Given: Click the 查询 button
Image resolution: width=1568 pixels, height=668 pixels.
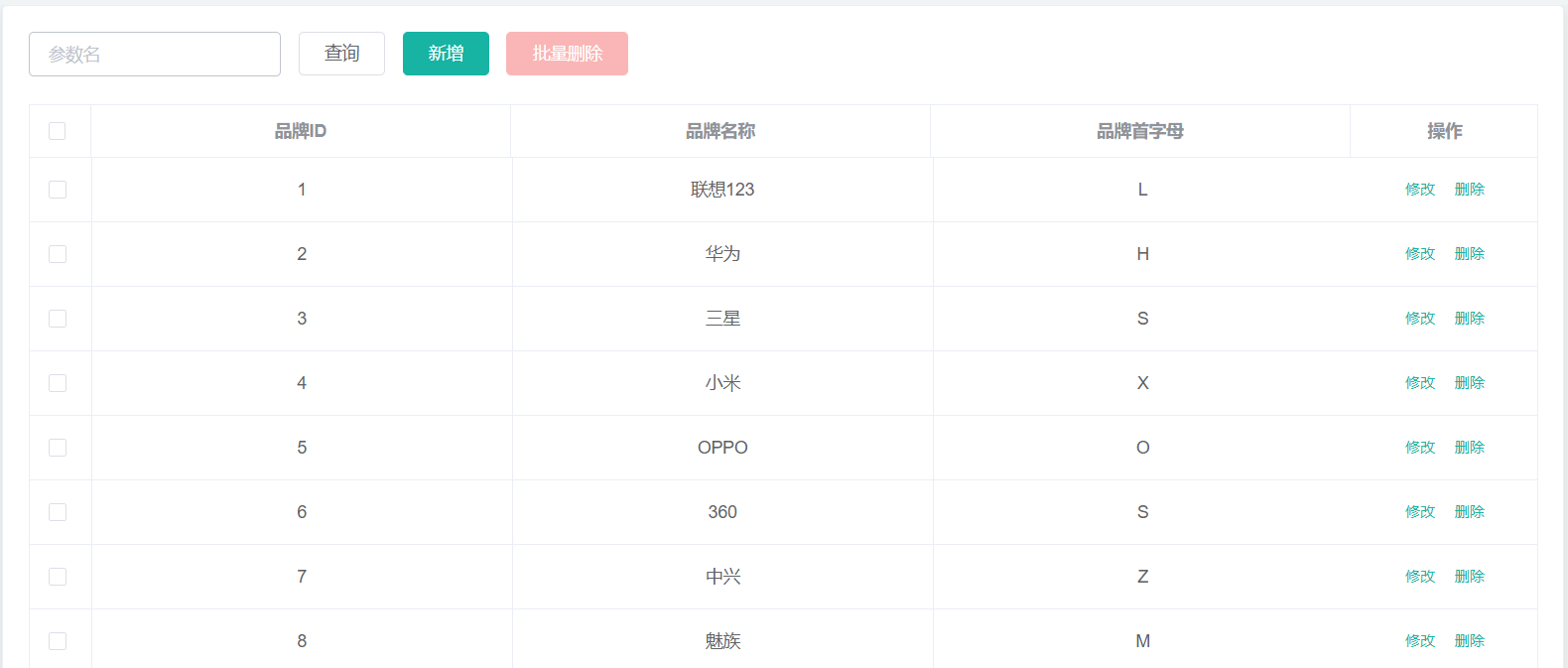Looking at the screenshot, I should click(x=341, y=54).
